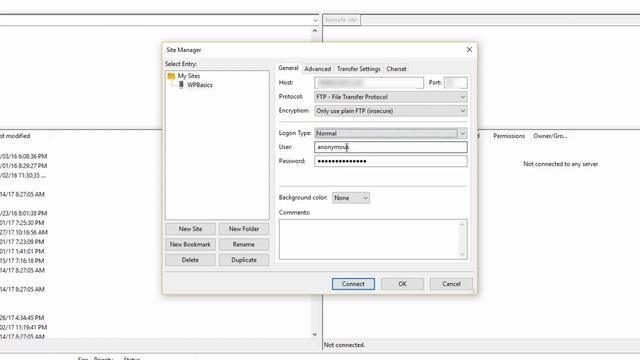Click into the Host input field
Image resolution: width=640 pixels, height=360 pixels.
369,83
